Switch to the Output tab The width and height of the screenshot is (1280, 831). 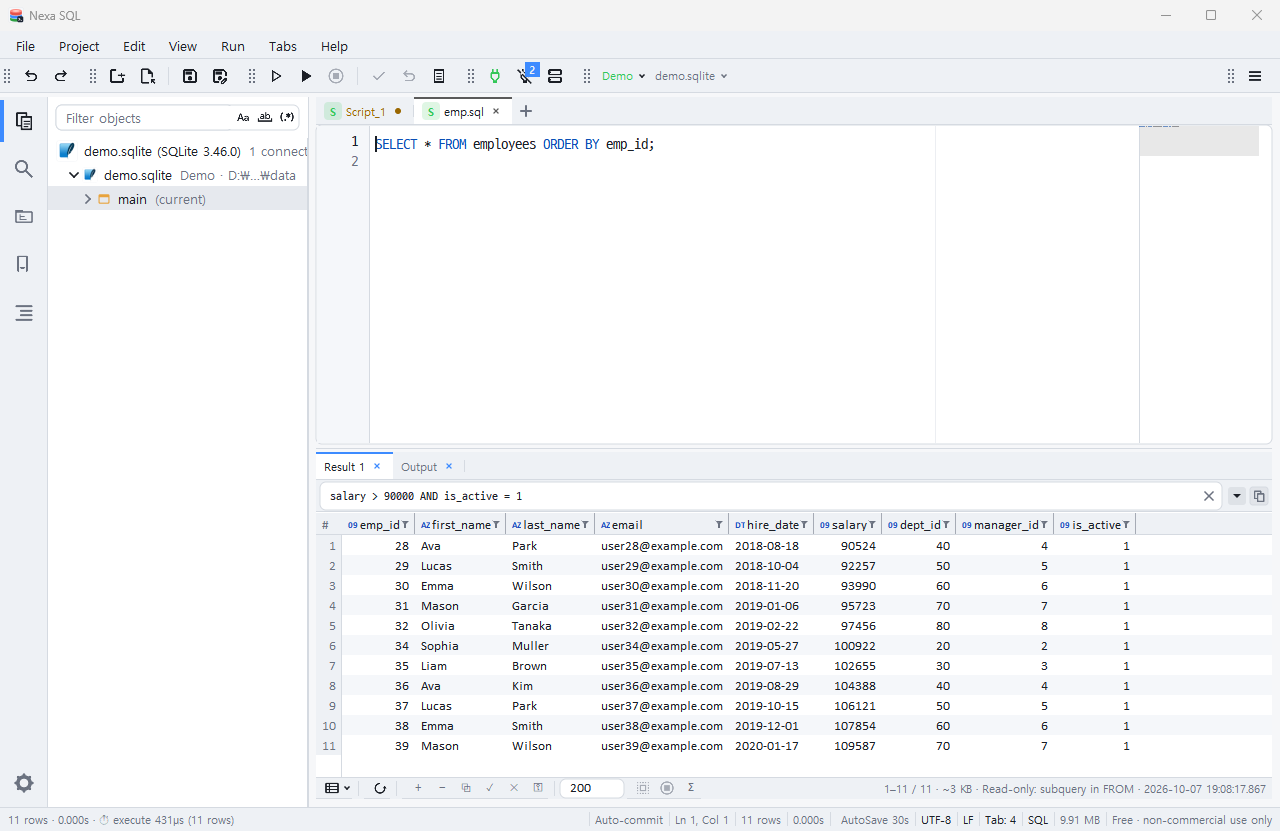419,467
